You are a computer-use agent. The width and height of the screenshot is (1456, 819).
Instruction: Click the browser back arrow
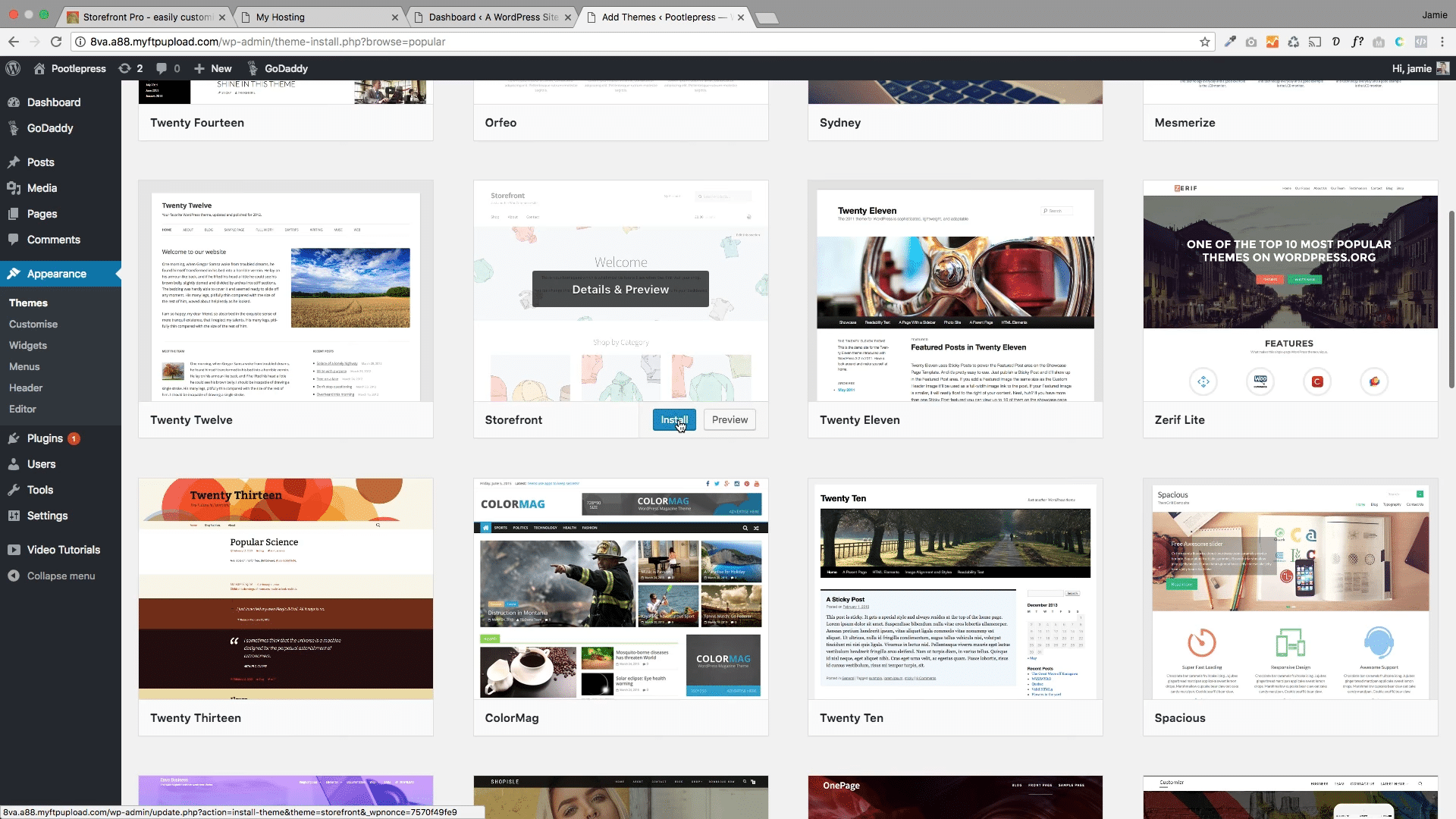[13, 42]
